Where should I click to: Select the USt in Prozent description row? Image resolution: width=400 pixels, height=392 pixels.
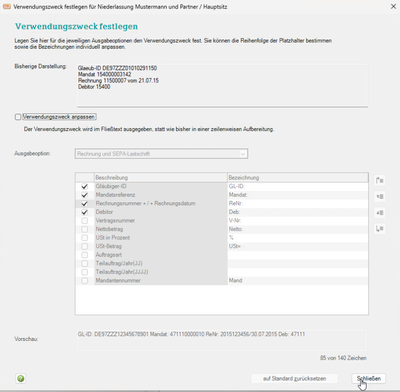point(161,238)
